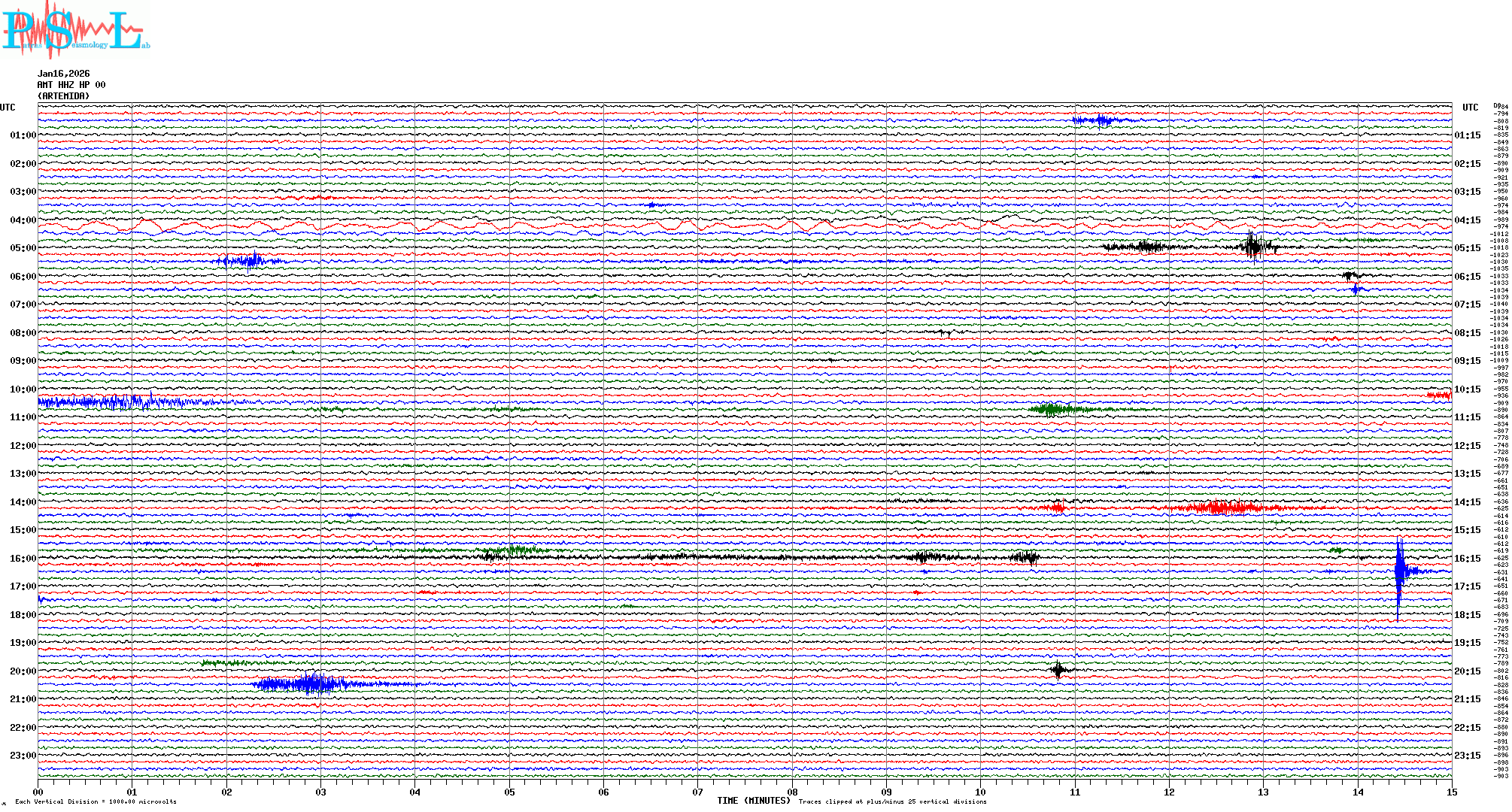The width and height of the screenshot is (1512, 812).
Task: Click the large blue spike near minute 14
Action: click(1398, 571)
